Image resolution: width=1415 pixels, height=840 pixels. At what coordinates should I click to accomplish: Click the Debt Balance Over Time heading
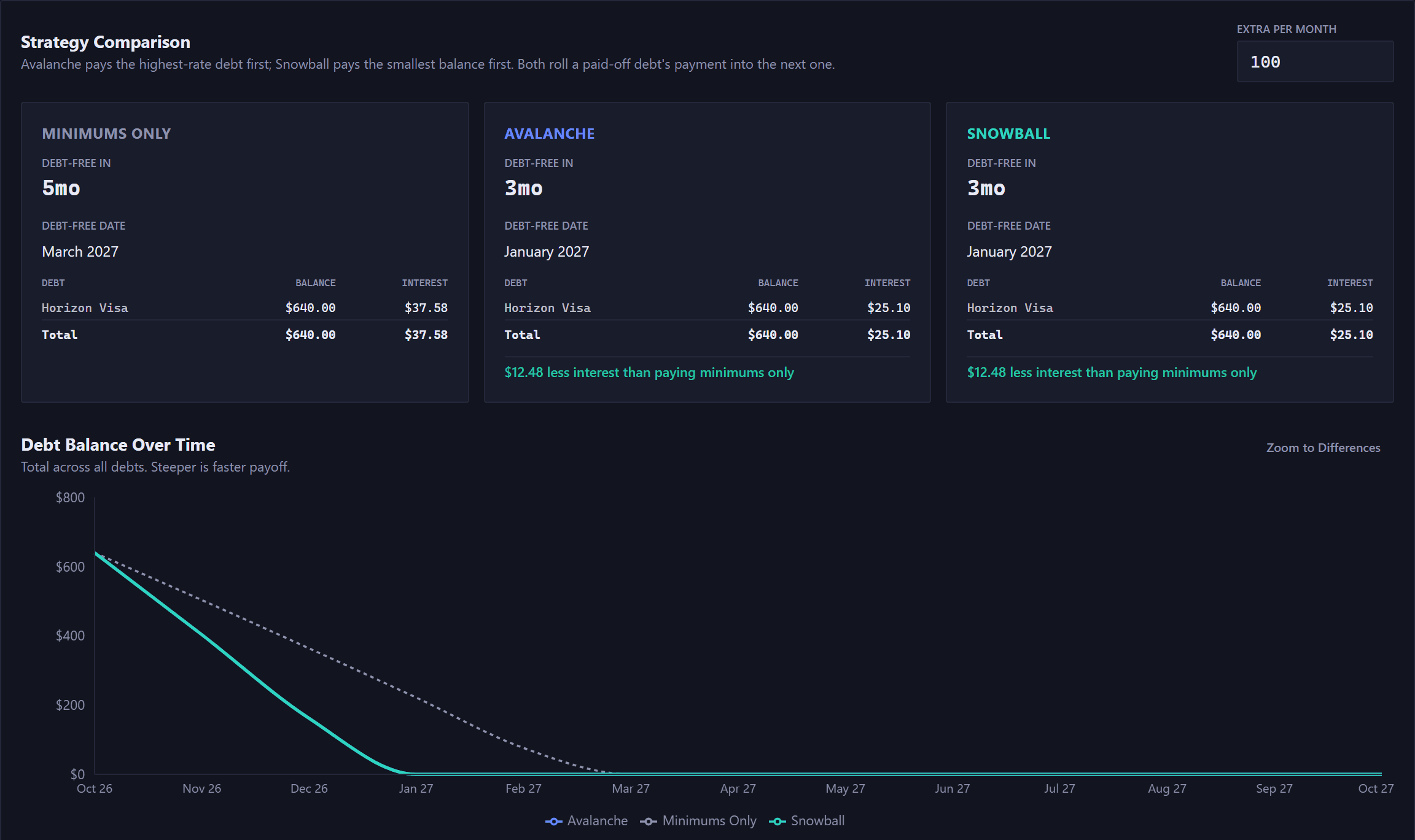click(x=118, y=445)
